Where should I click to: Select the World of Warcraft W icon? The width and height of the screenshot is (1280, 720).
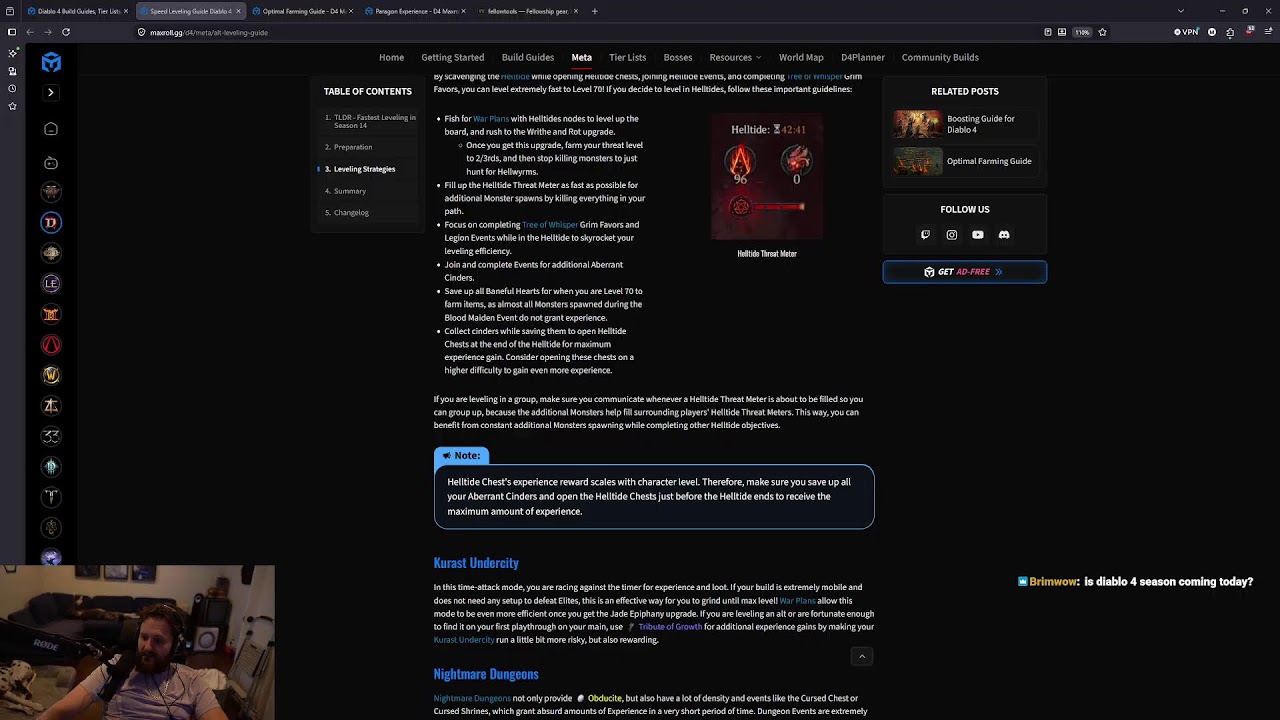click(51, 375)
